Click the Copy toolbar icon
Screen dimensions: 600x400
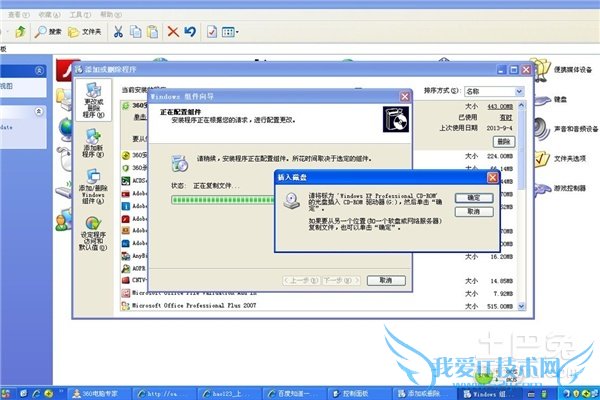click(x=135, y=32)
